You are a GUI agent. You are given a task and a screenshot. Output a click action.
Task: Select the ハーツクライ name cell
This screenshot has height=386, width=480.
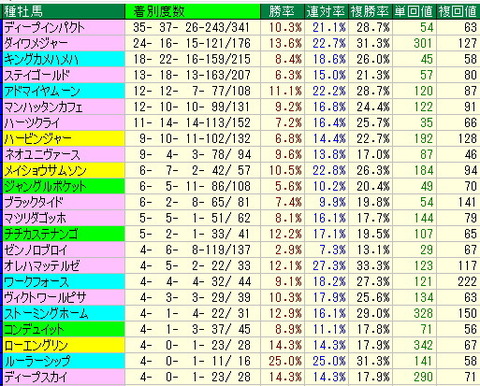[x=64, y=123]
